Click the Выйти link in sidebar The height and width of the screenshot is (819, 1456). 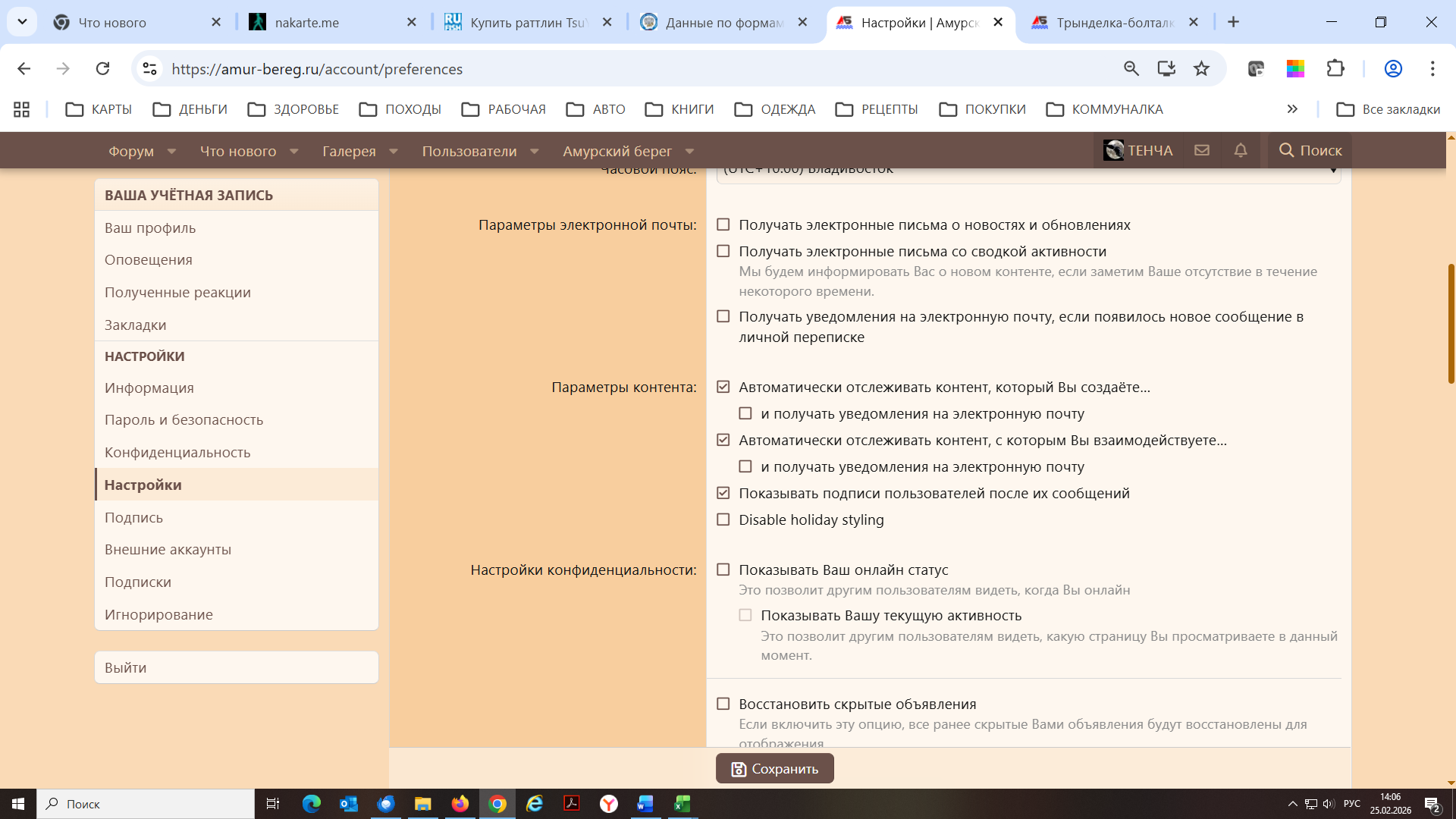point(126,667)
